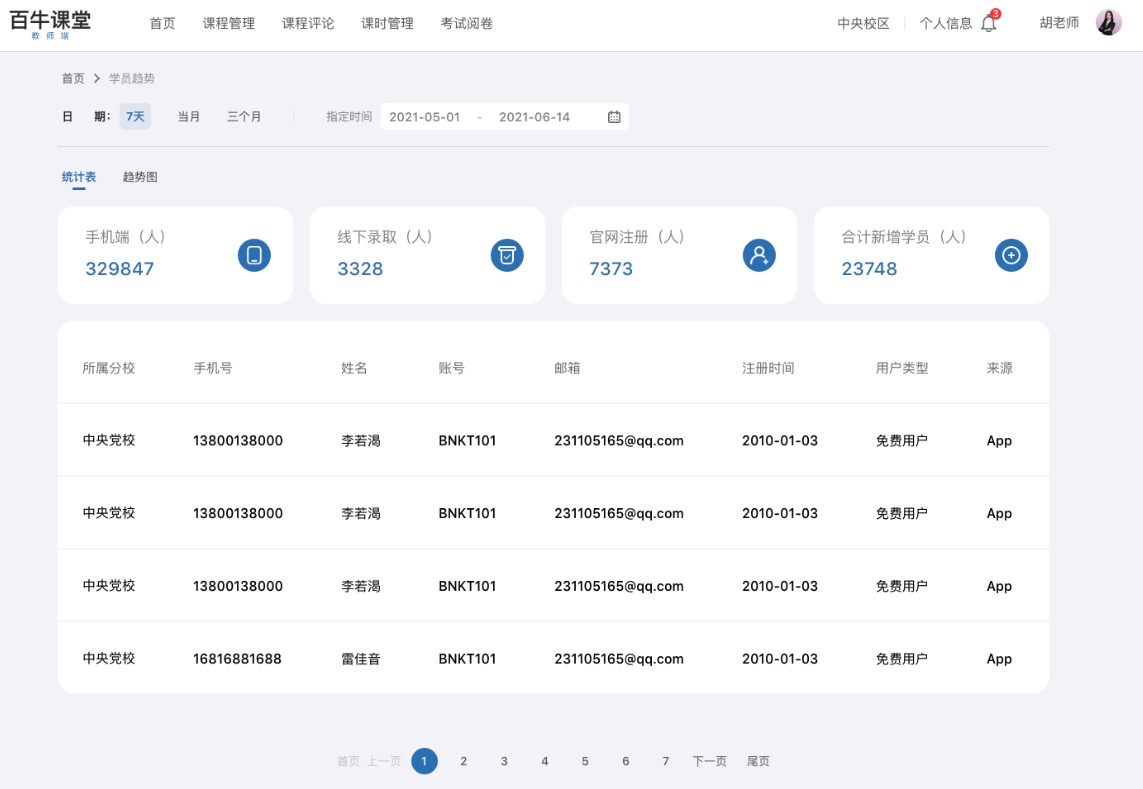1143x789 pixels.
Task: Click the name 雷佳音
Action: pos(361,658)
